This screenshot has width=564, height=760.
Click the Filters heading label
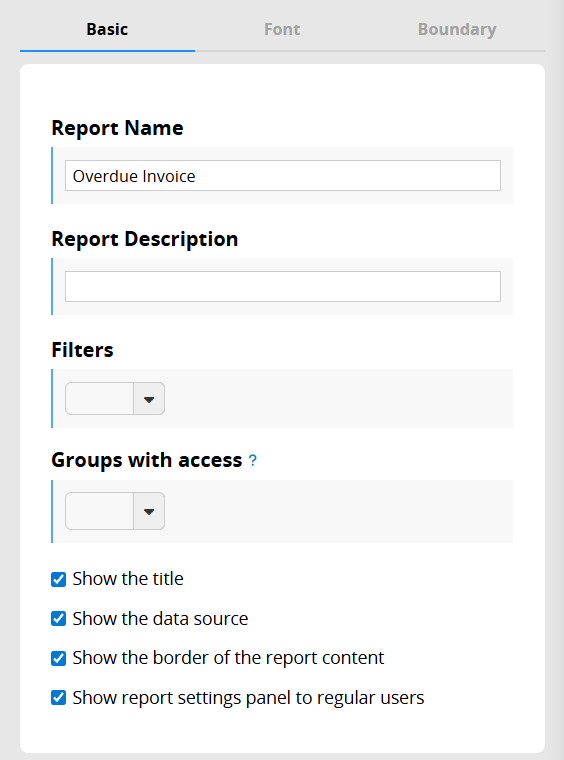pyautogui.click(x=82, y=350)
